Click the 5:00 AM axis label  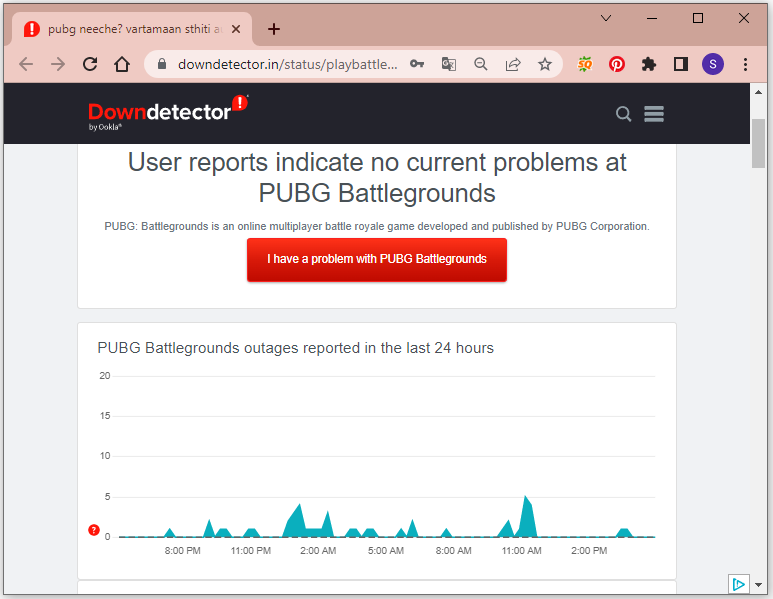point(386,551)
